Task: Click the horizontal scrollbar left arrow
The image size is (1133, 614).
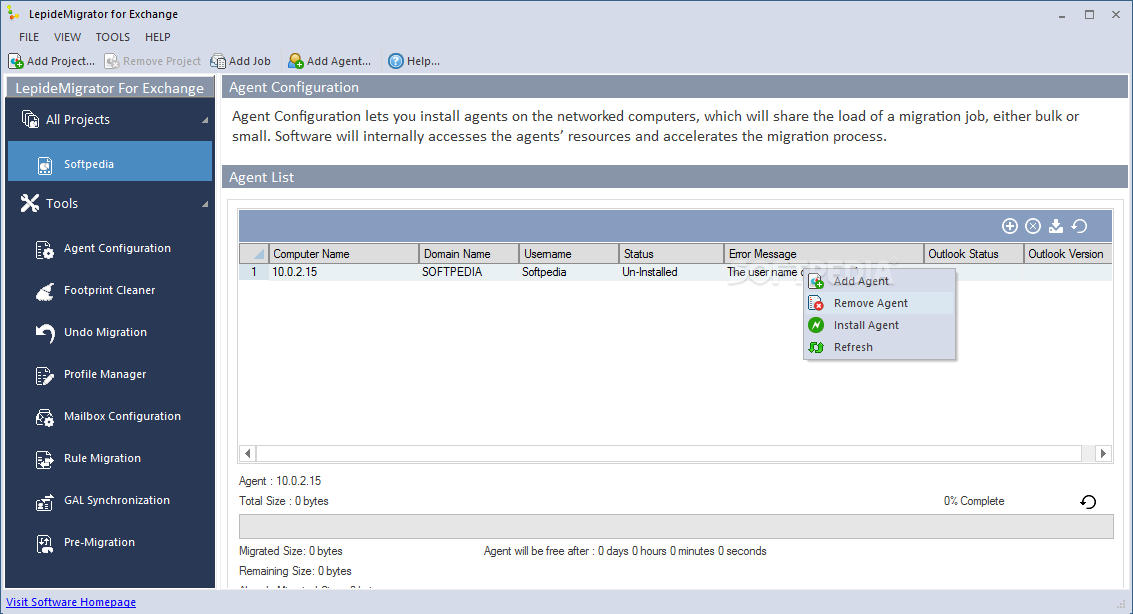Action: click(x=248, y=454)
